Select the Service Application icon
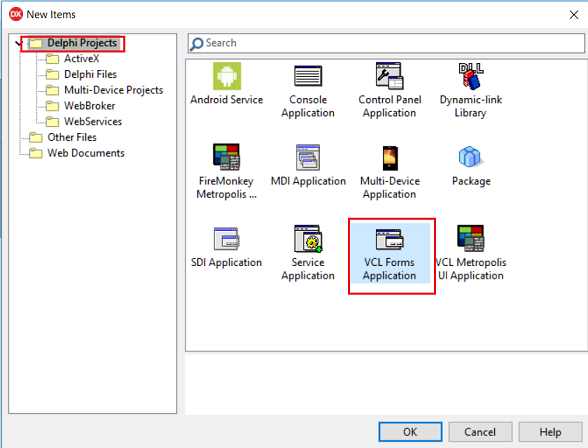The image size is (588, 448). (308, 238)
